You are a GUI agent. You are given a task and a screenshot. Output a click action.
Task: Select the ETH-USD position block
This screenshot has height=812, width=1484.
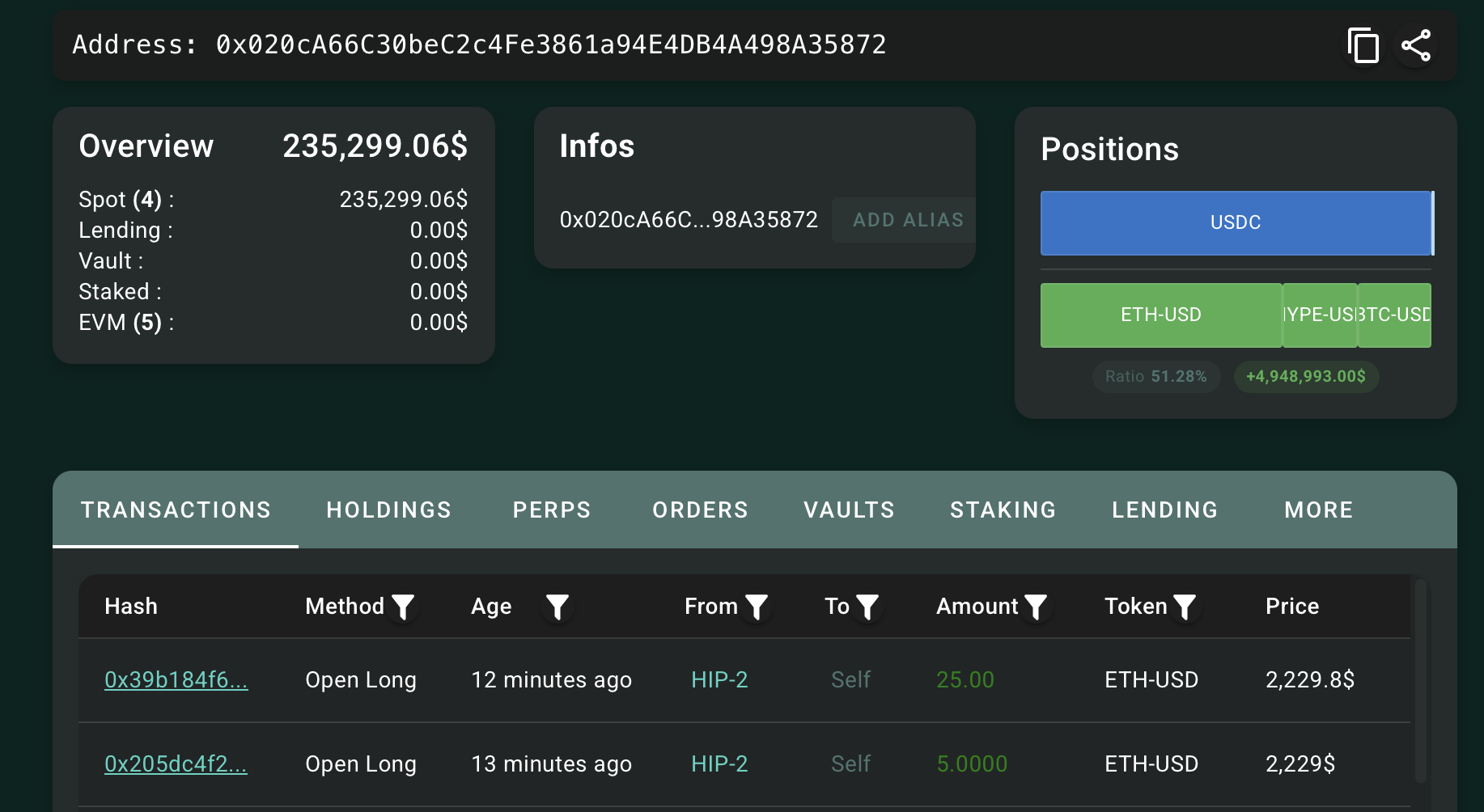(1161, 315)
